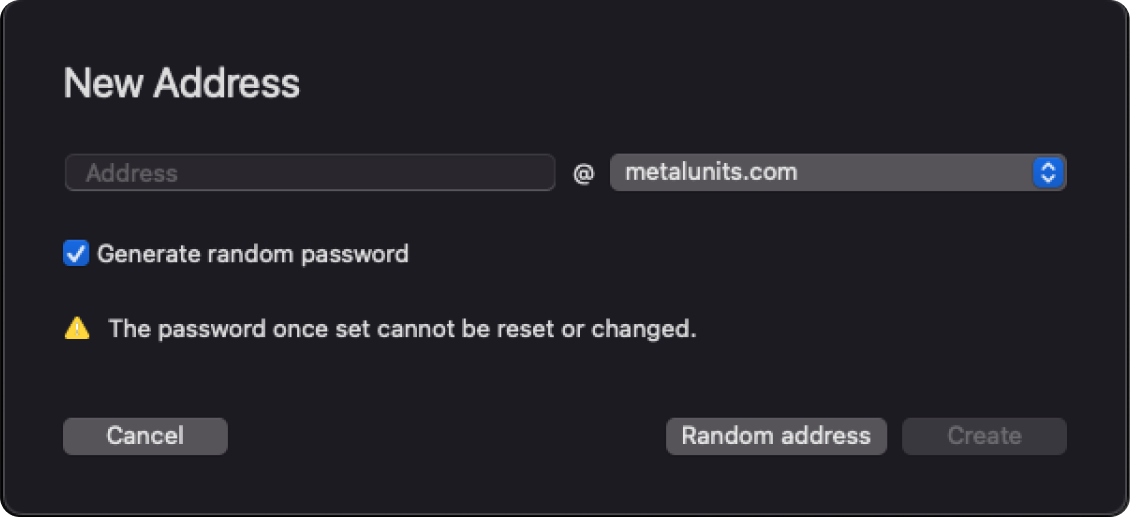The image size is (1130, 517).
Task: Click the yellow warning triangle icon
Action: point(77,329)
